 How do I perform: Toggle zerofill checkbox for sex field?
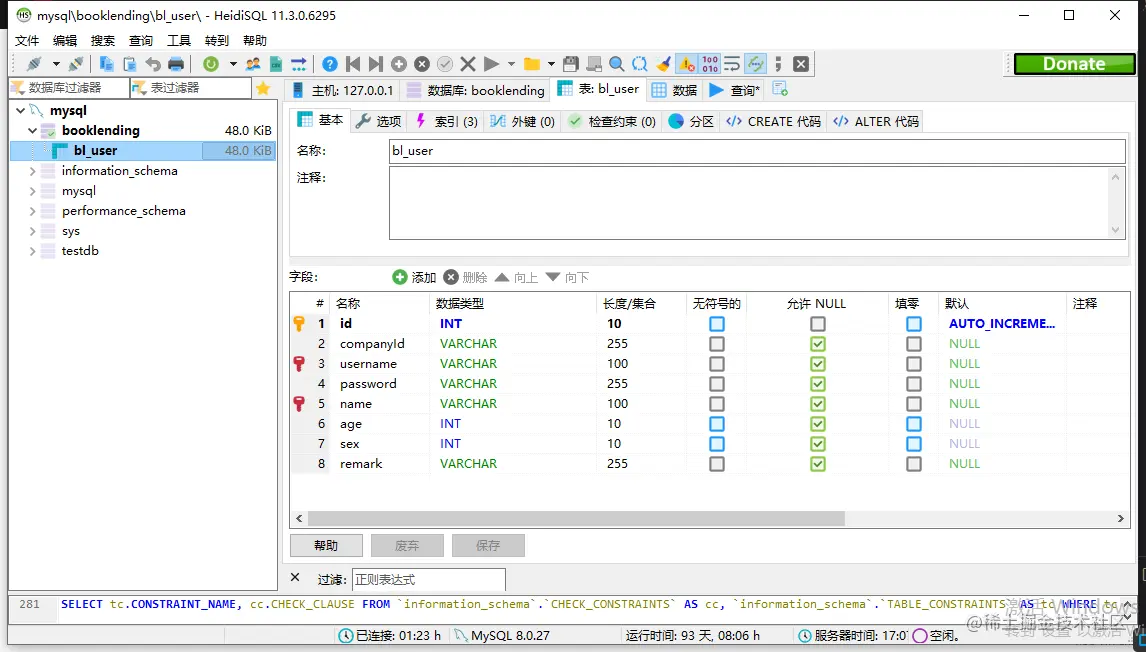914,444
